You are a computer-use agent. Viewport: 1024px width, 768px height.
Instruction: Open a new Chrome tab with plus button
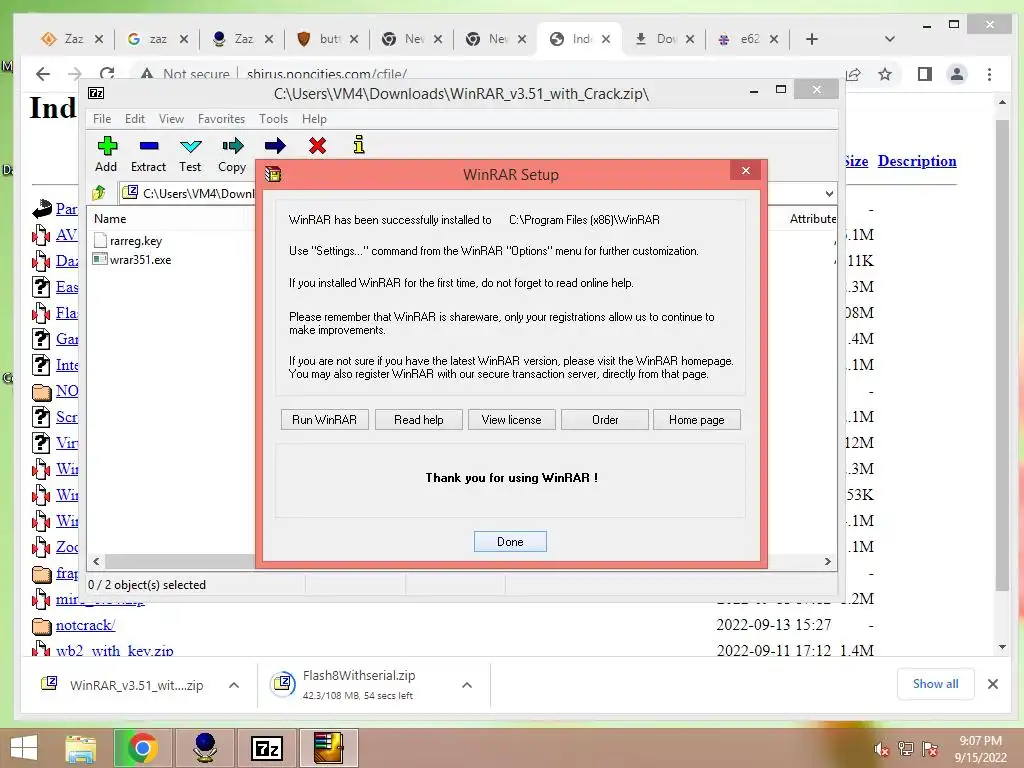812,39
